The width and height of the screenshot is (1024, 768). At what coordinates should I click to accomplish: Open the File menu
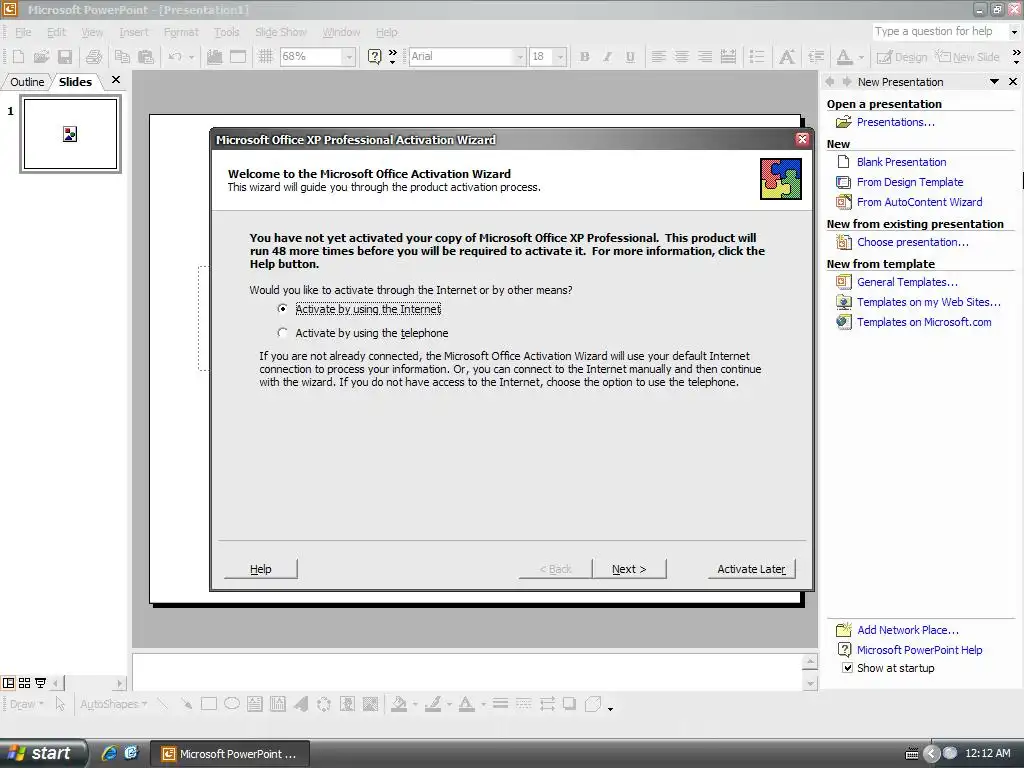23,32
